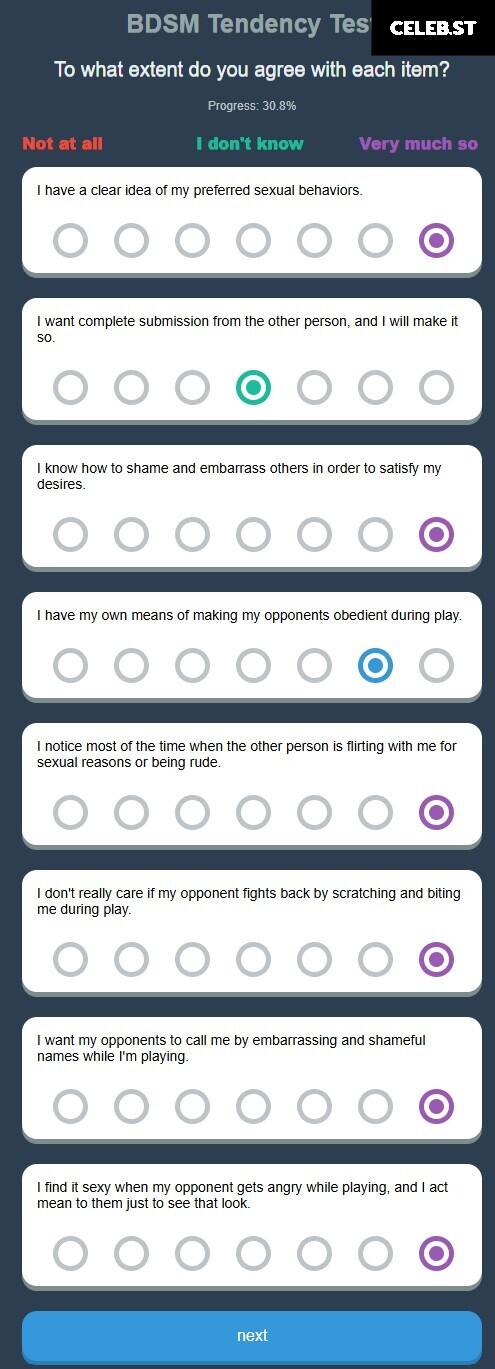
Task: Click the 'I don't know' green legend label
Action: tap(250, 144)
